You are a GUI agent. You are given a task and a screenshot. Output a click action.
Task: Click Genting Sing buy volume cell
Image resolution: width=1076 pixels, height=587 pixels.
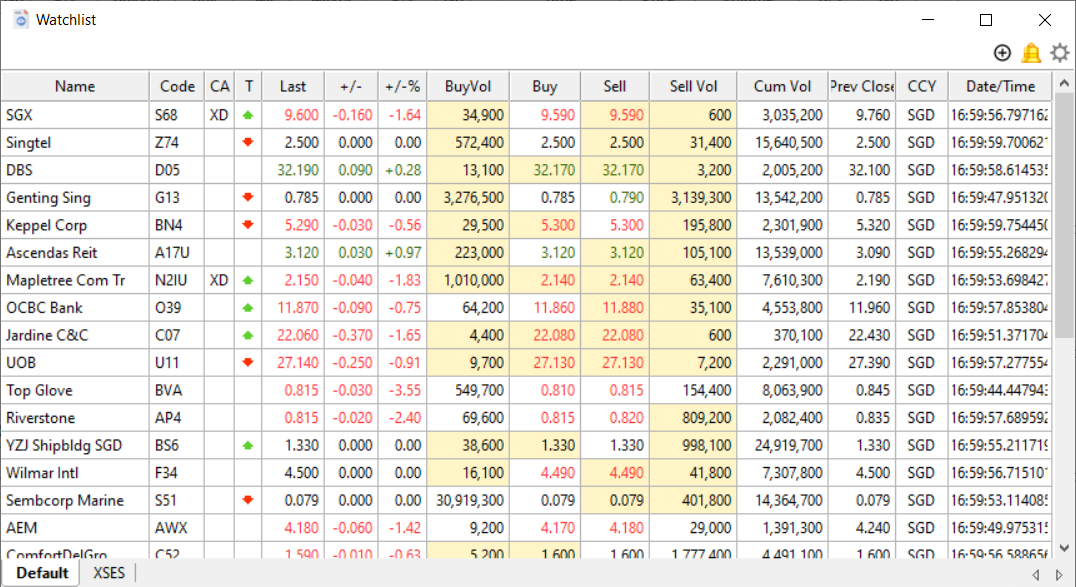click(467, 198)
